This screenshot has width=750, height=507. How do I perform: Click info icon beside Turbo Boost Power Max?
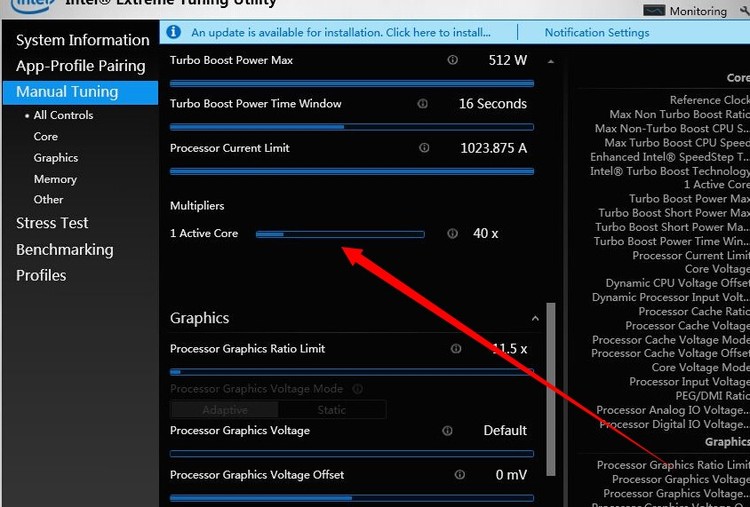click(452, 60)
